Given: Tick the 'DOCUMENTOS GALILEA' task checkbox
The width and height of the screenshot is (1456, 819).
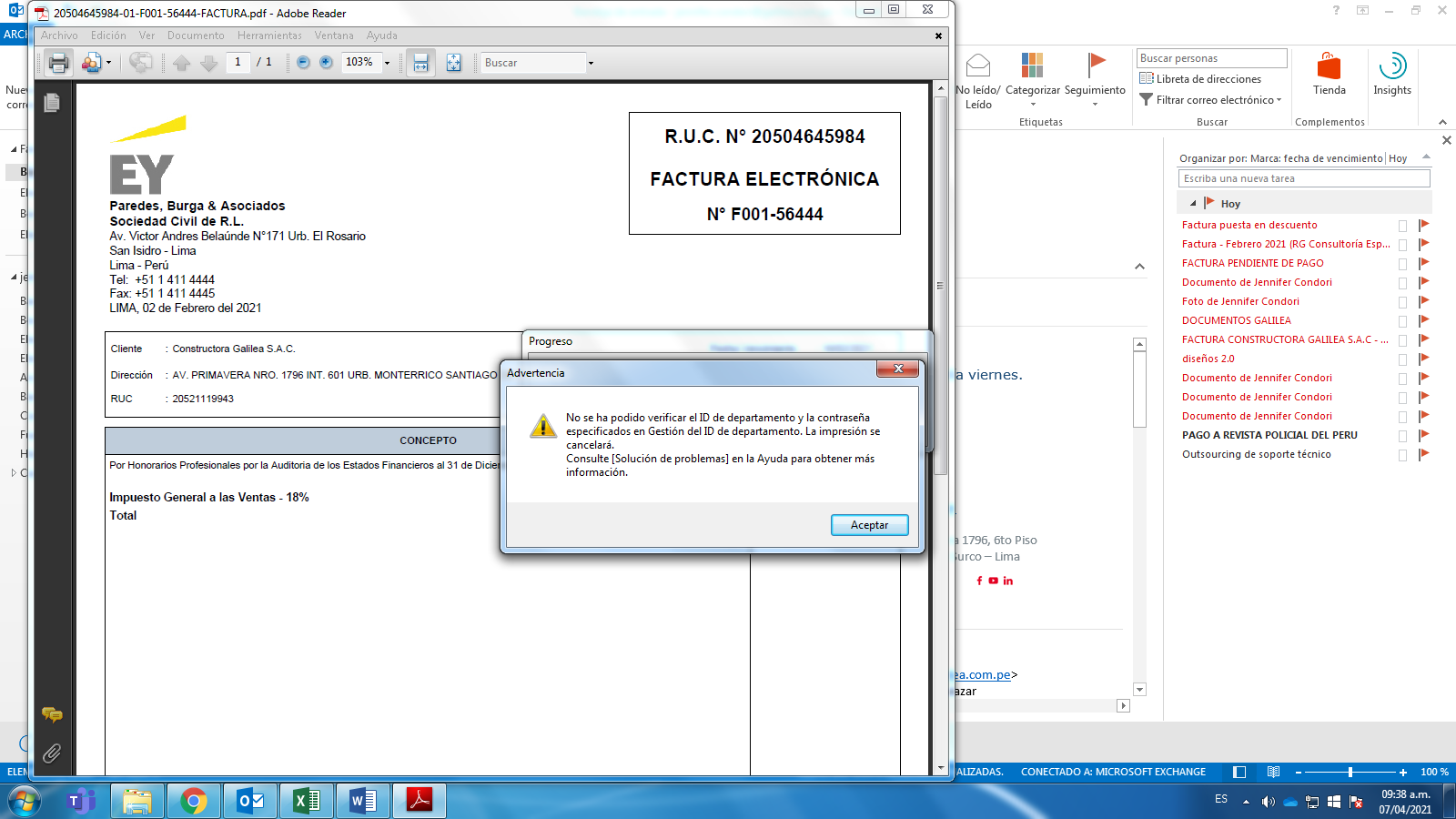Looking at the screenshot, I should click(1402, 321).
